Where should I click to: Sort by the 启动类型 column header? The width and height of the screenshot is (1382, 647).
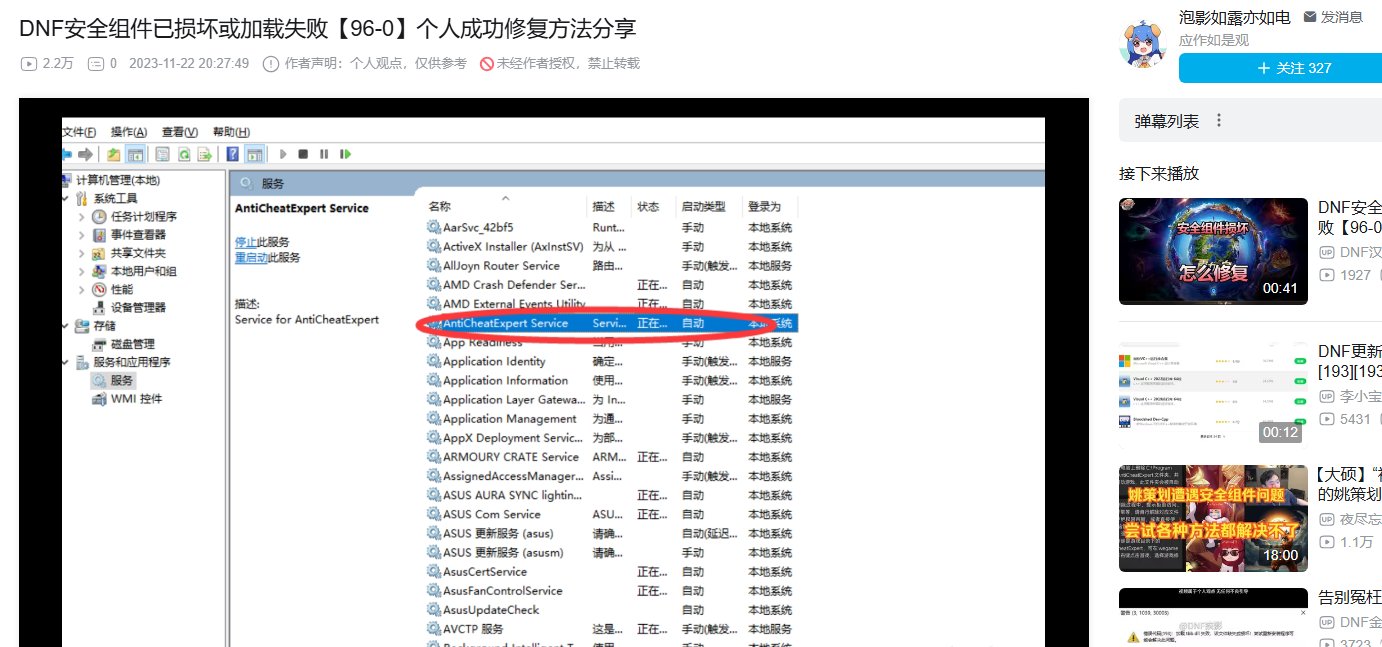[x=703, y=207]
